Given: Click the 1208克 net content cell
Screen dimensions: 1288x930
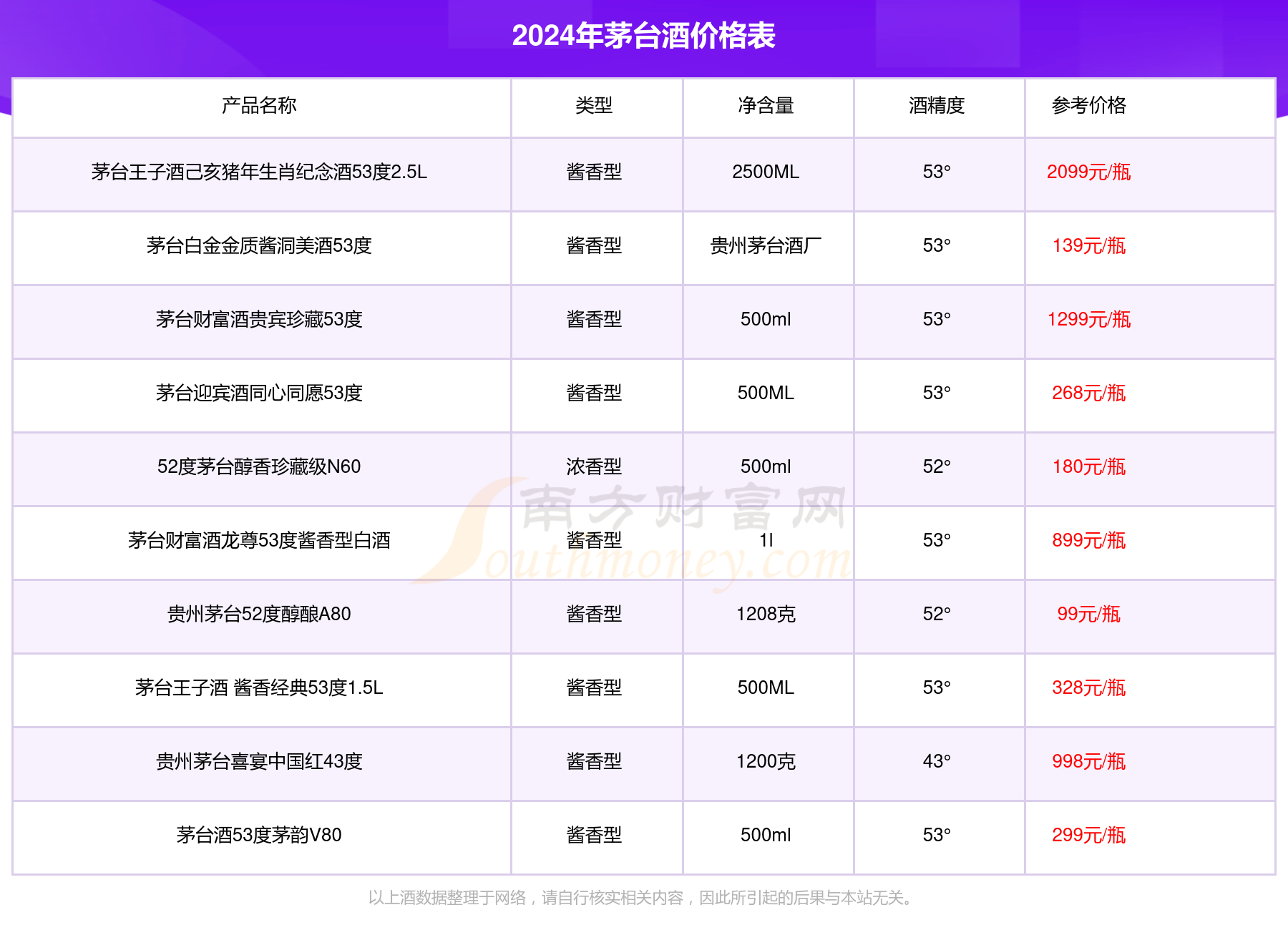Looking at the screenshot, I should coord(766,615).
